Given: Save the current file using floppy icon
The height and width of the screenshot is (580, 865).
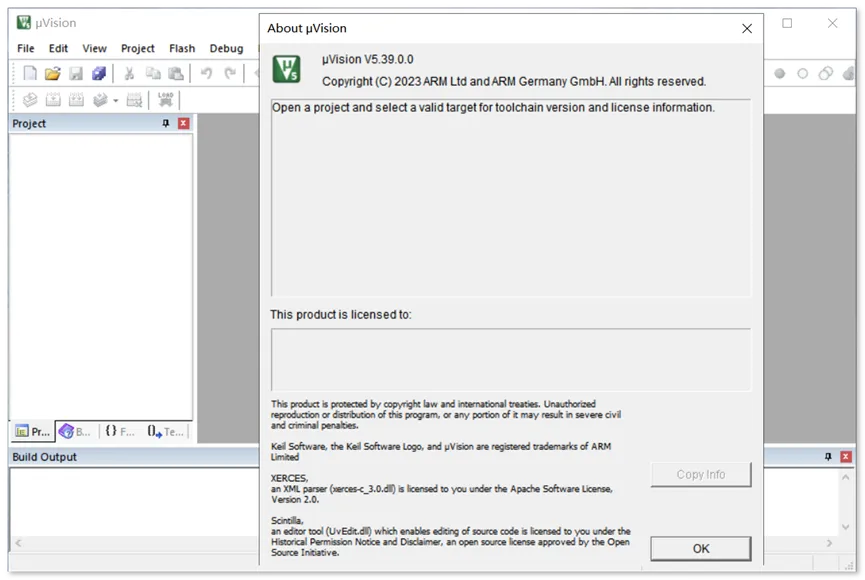Looking at the screenshot, I should click(x=76, y=73).
